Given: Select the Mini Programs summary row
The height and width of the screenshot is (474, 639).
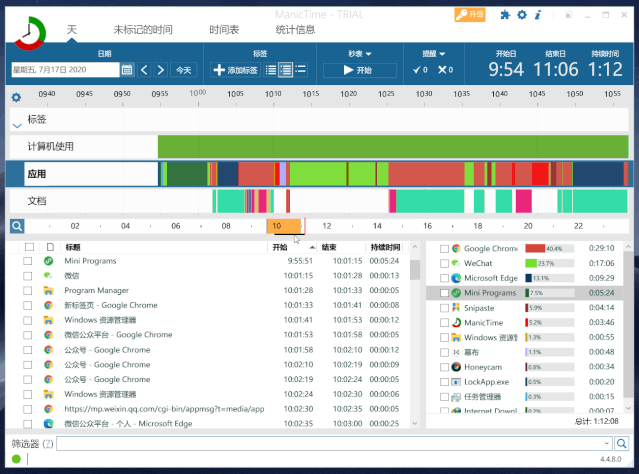Looking at the screenshot, I should tap(525, 293).
